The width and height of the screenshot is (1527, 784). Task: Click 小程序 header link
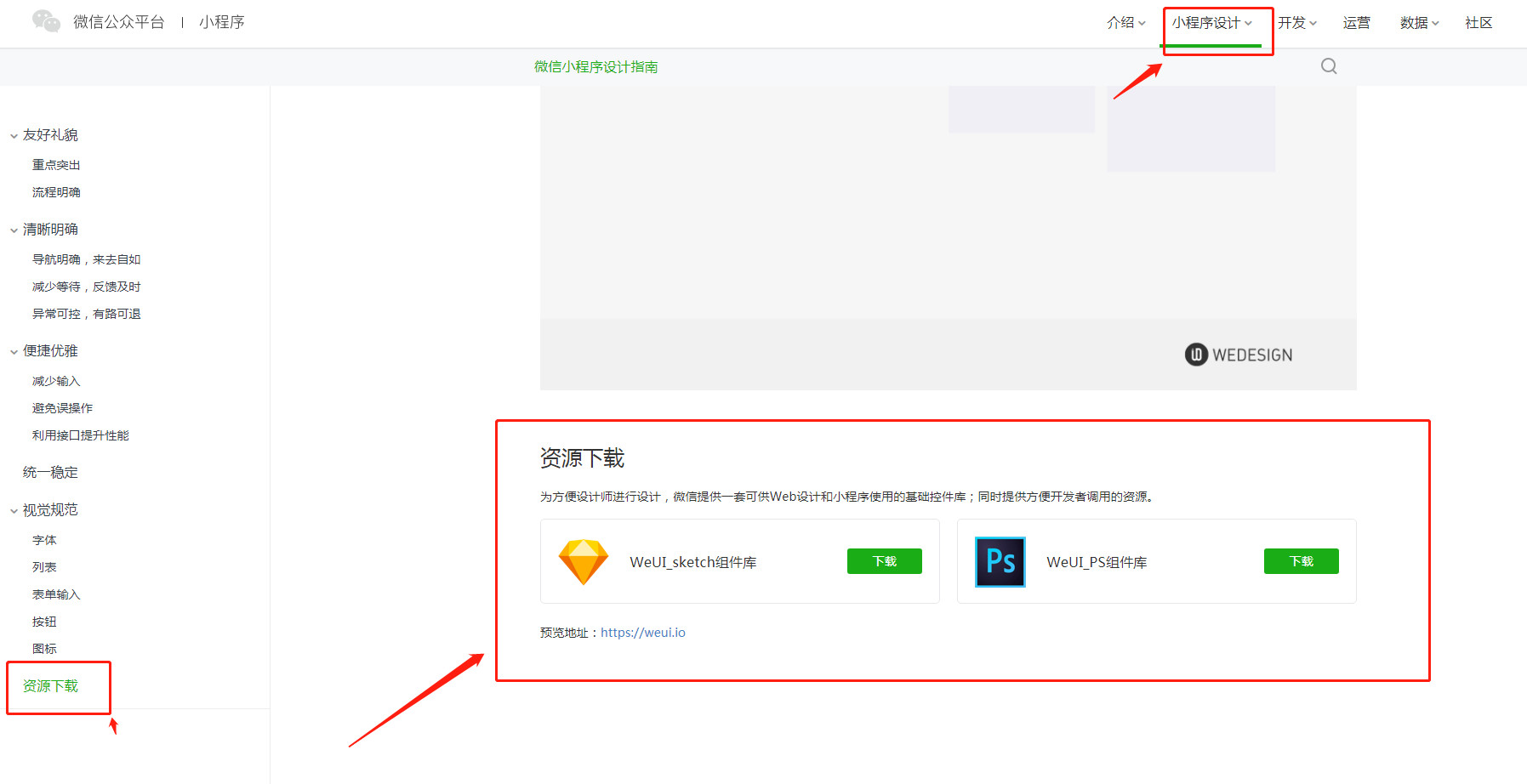pos(222,22)
